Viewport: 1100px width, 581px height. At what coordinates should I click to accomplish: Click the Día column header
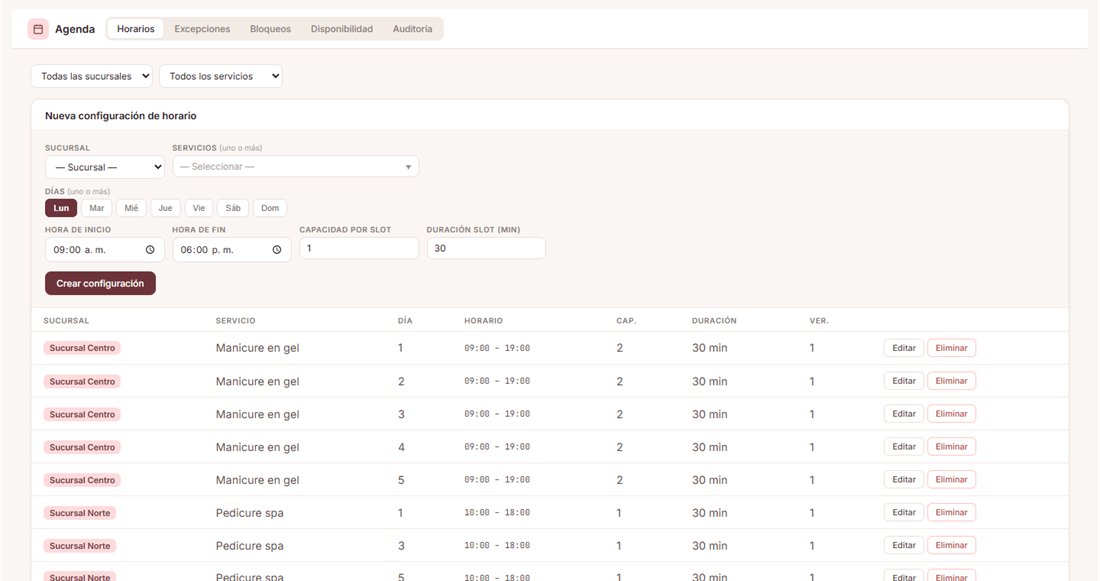(405, 321)
